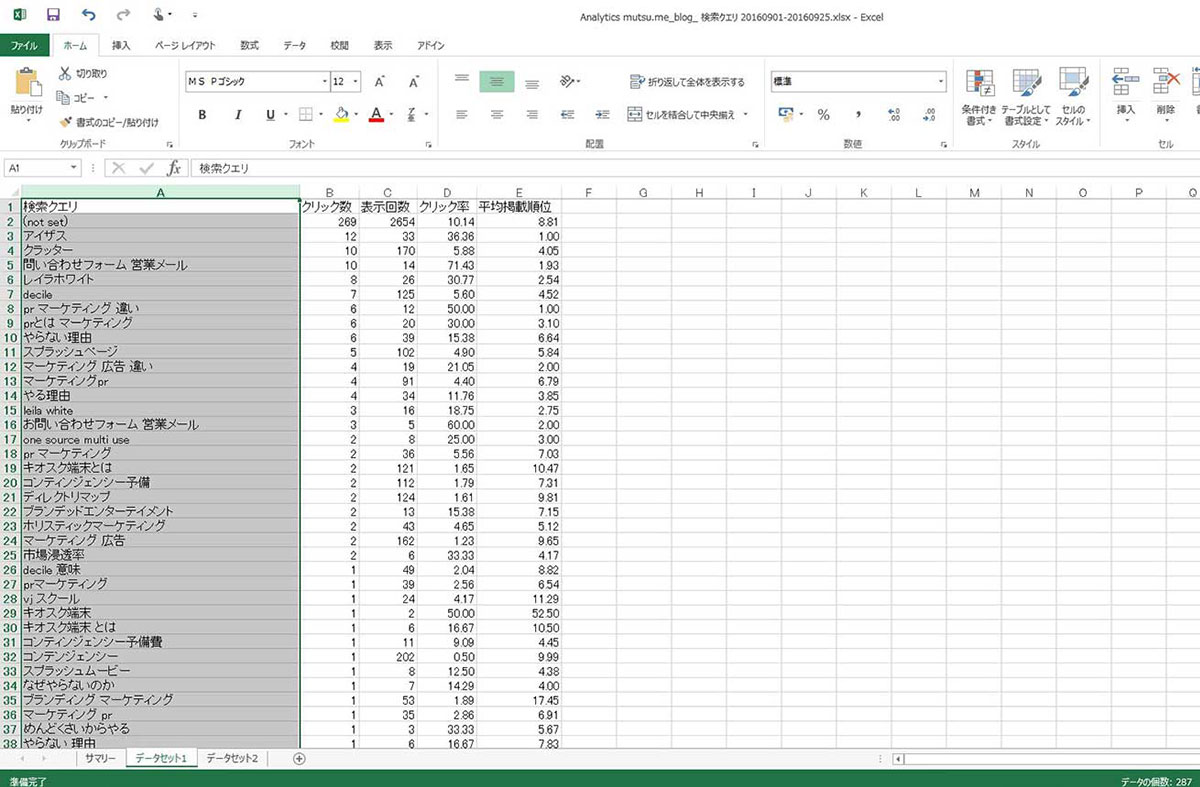
Task: Switch to Formulas (数式) tab
Action: tap(249, 45)
